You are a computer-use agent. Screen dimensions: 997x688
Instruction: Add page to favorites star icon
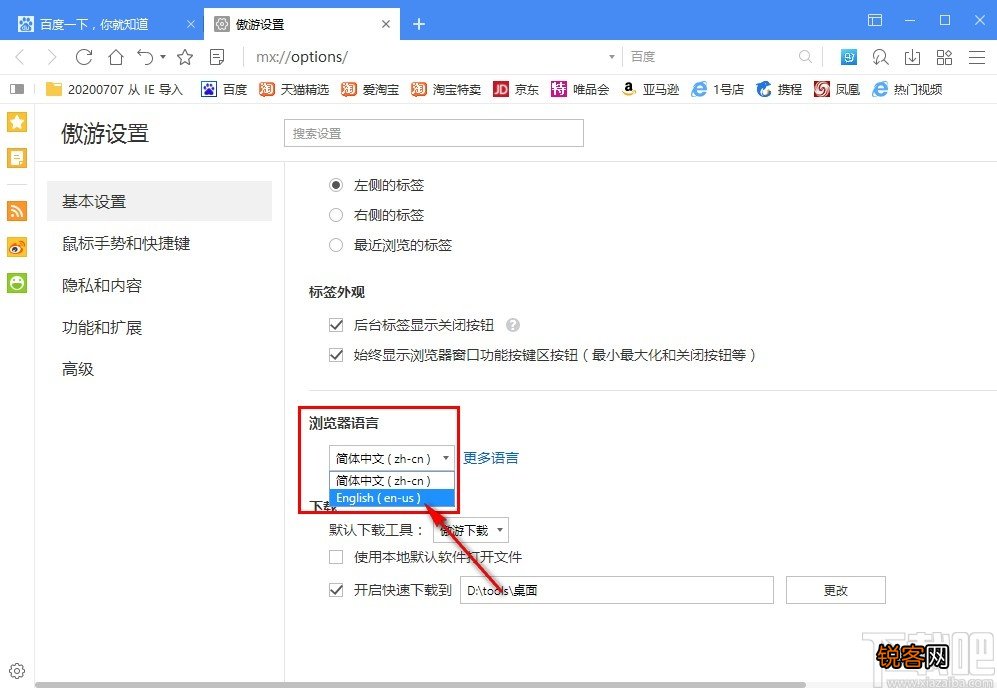pos(185,57)
